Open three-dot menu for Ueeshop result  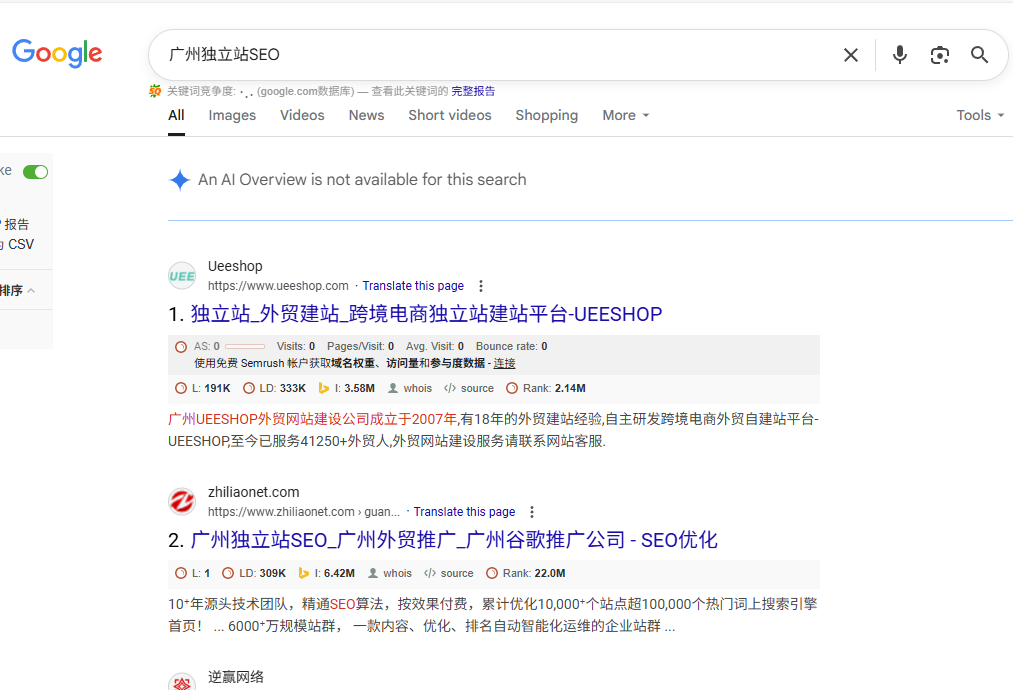pos(481,286)
